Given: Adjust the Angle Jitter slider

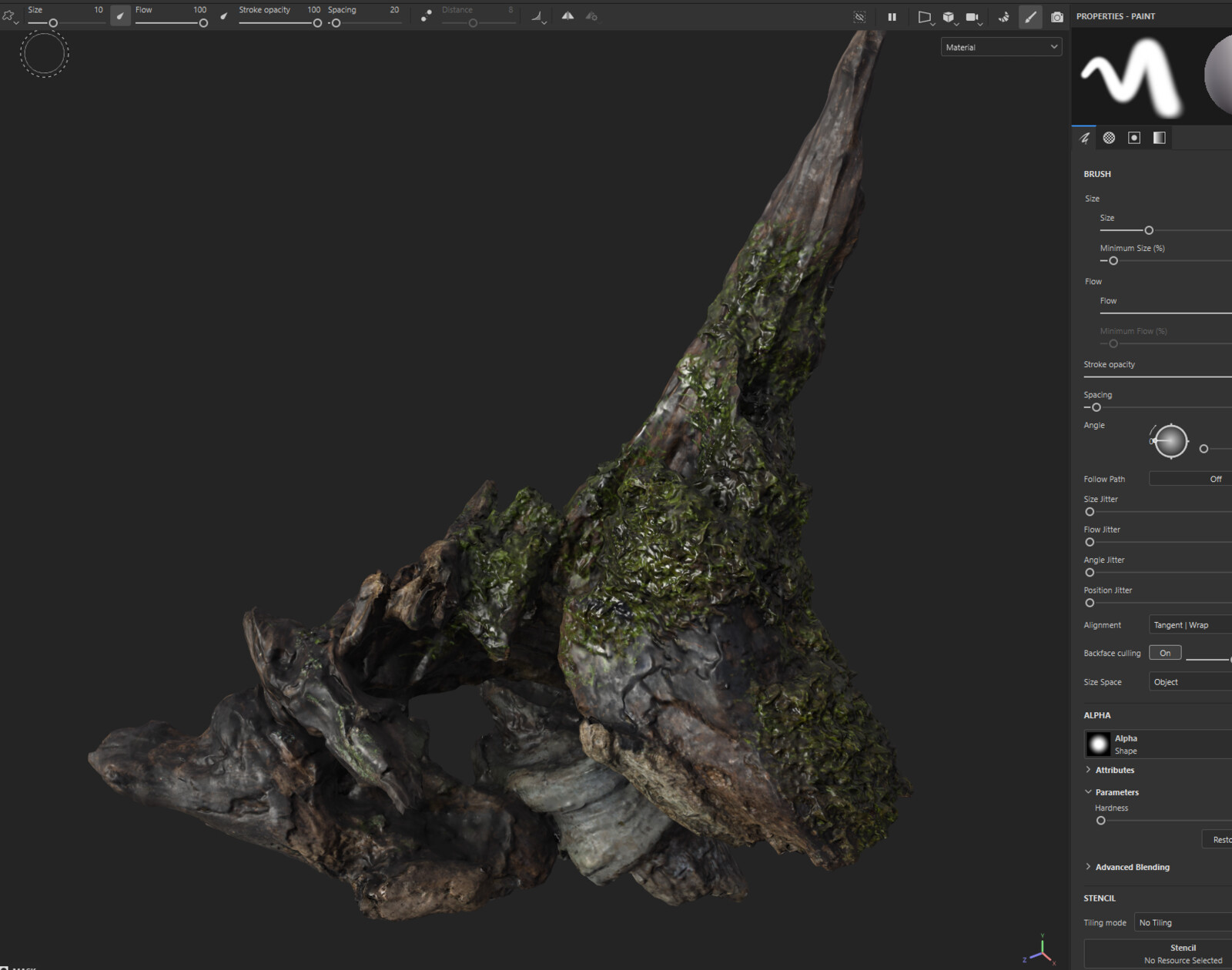Looking at the screenshot, I should coord(1158,573).
